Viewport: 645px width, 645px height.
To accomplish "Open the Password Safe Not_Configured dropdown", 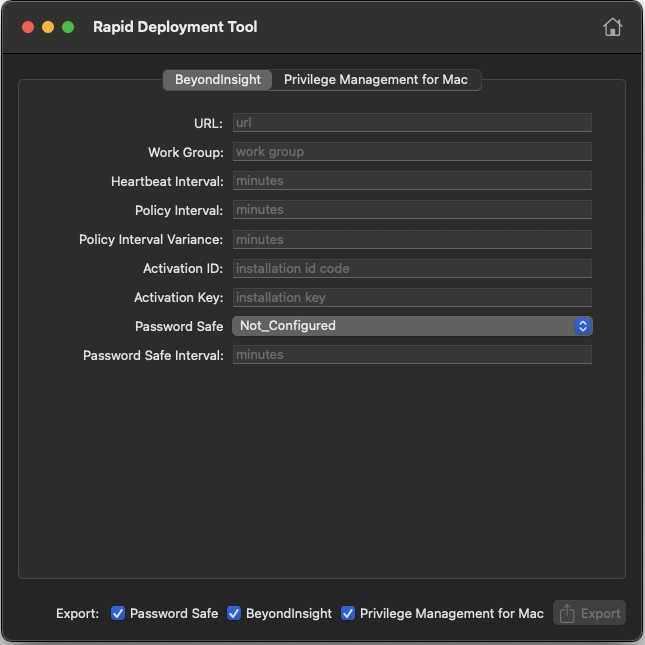I will [x=412, y=326].
